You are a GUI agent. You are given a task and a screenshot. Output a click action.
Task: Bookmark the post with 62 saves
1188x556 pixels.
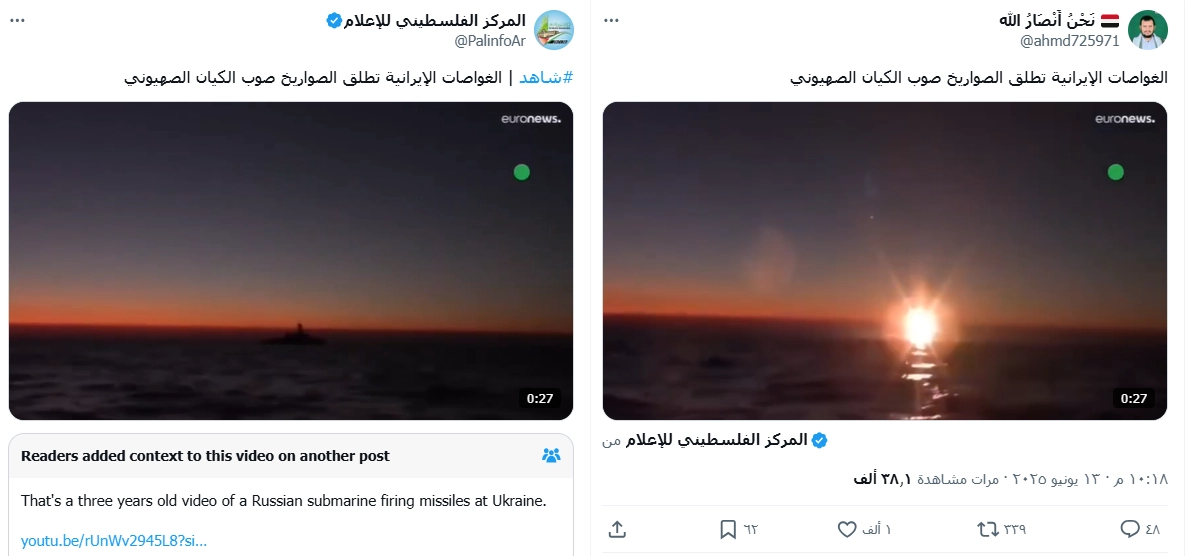728,529
